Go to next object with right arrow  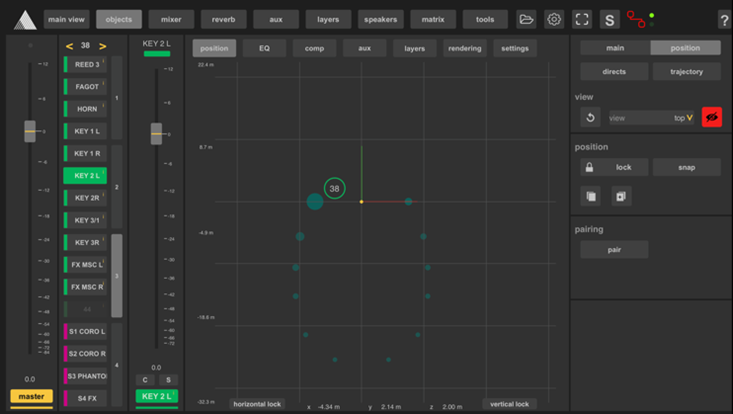click(102, 46)
